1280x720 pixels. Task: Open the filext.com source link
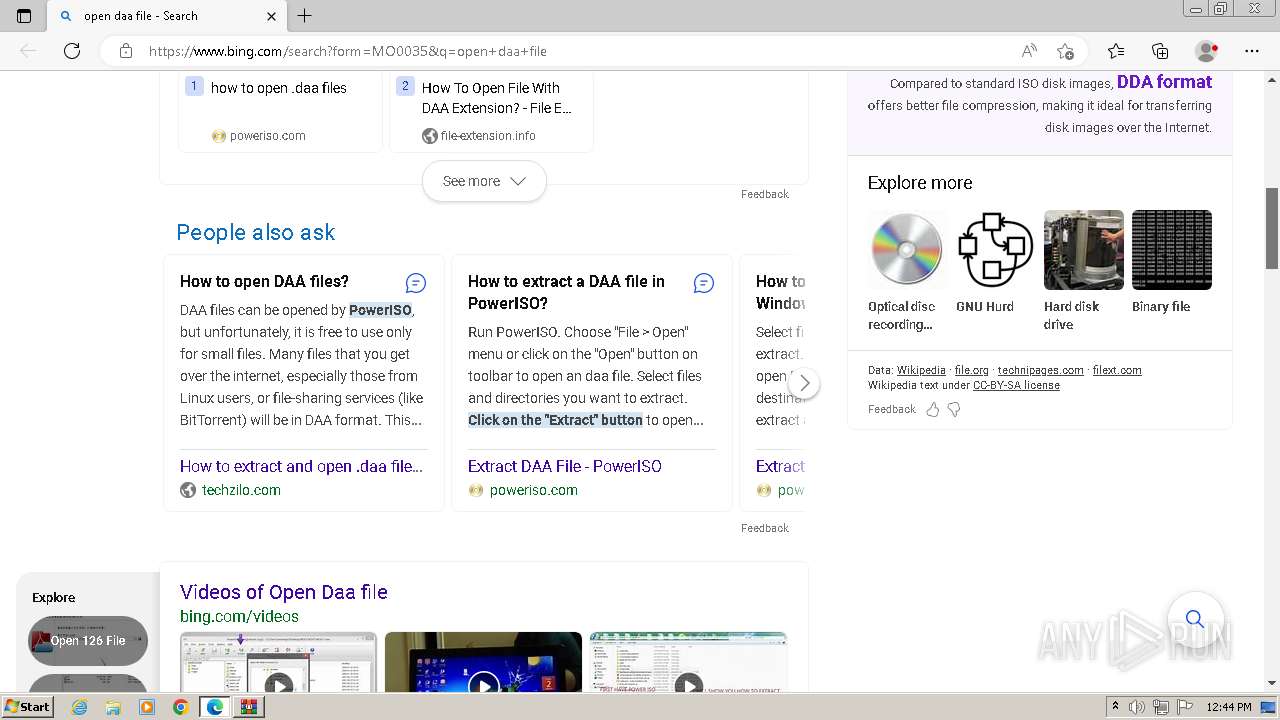click(x=1117, y=370)
